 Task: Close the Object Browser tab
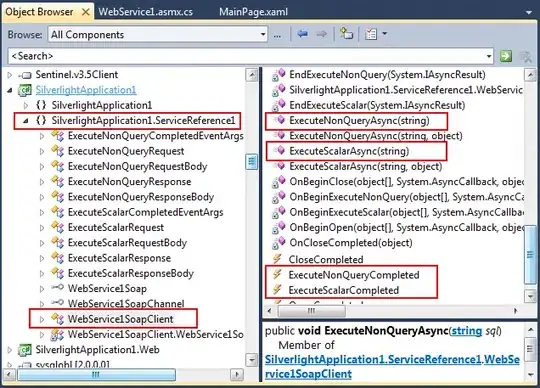click(x=86, y=12)
